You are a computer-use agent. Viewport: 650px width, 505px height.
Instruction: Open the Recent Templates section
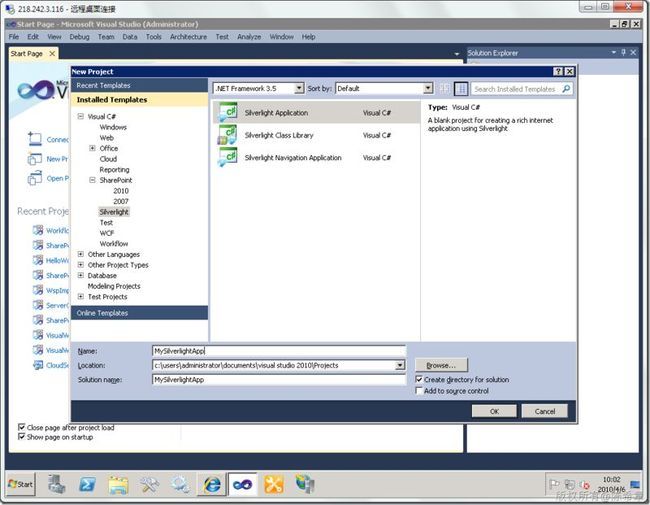(139, 85)
